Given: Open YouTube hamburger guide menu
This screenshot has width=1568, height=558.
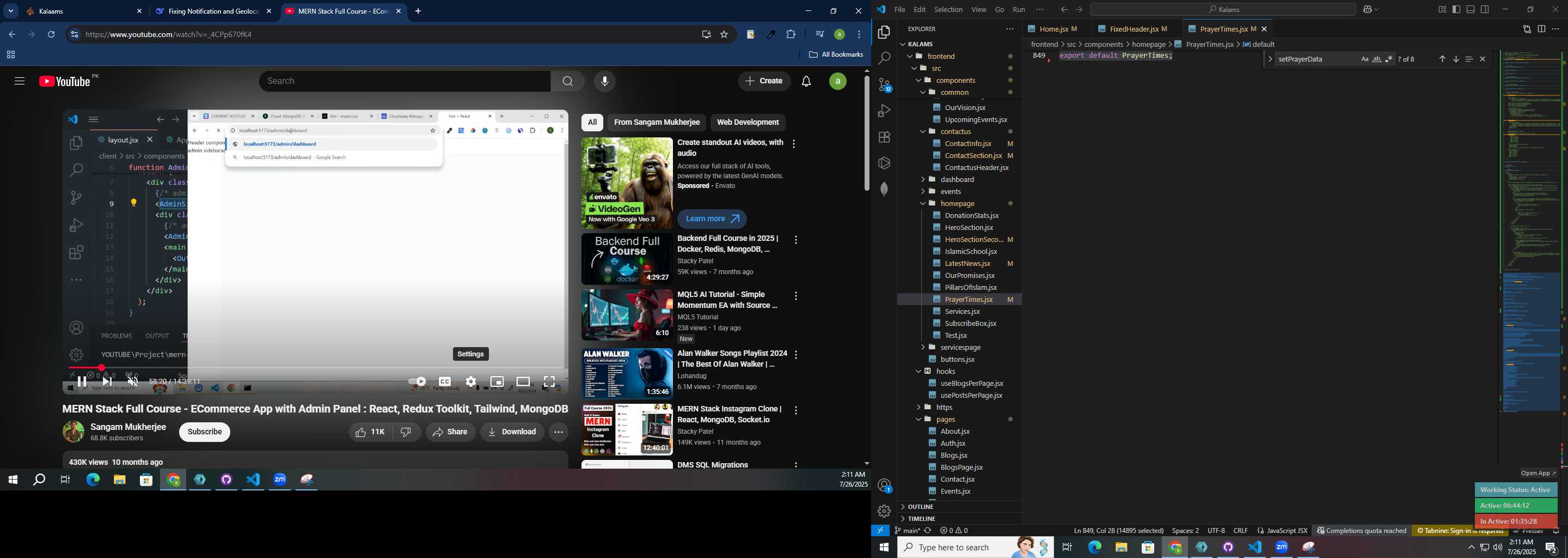Looking at the screenshot, I should click(x=20, y=81).
